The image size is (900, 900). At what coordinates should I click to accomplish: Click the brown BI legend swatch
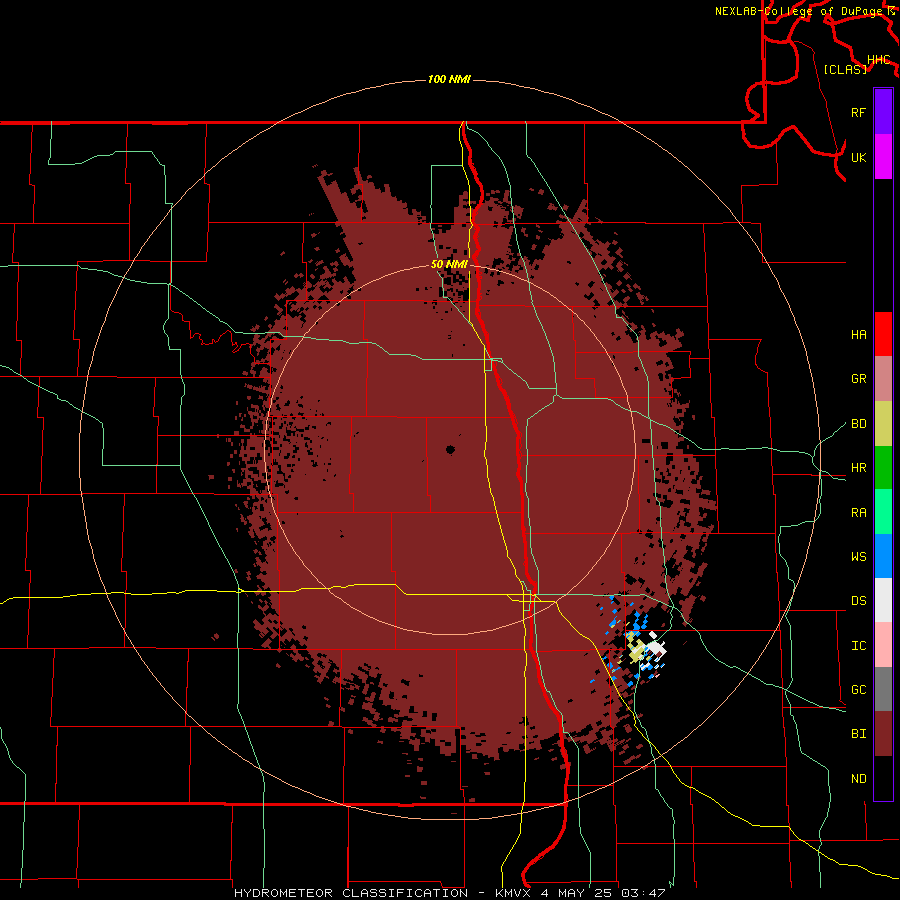(x=883, y=734)
